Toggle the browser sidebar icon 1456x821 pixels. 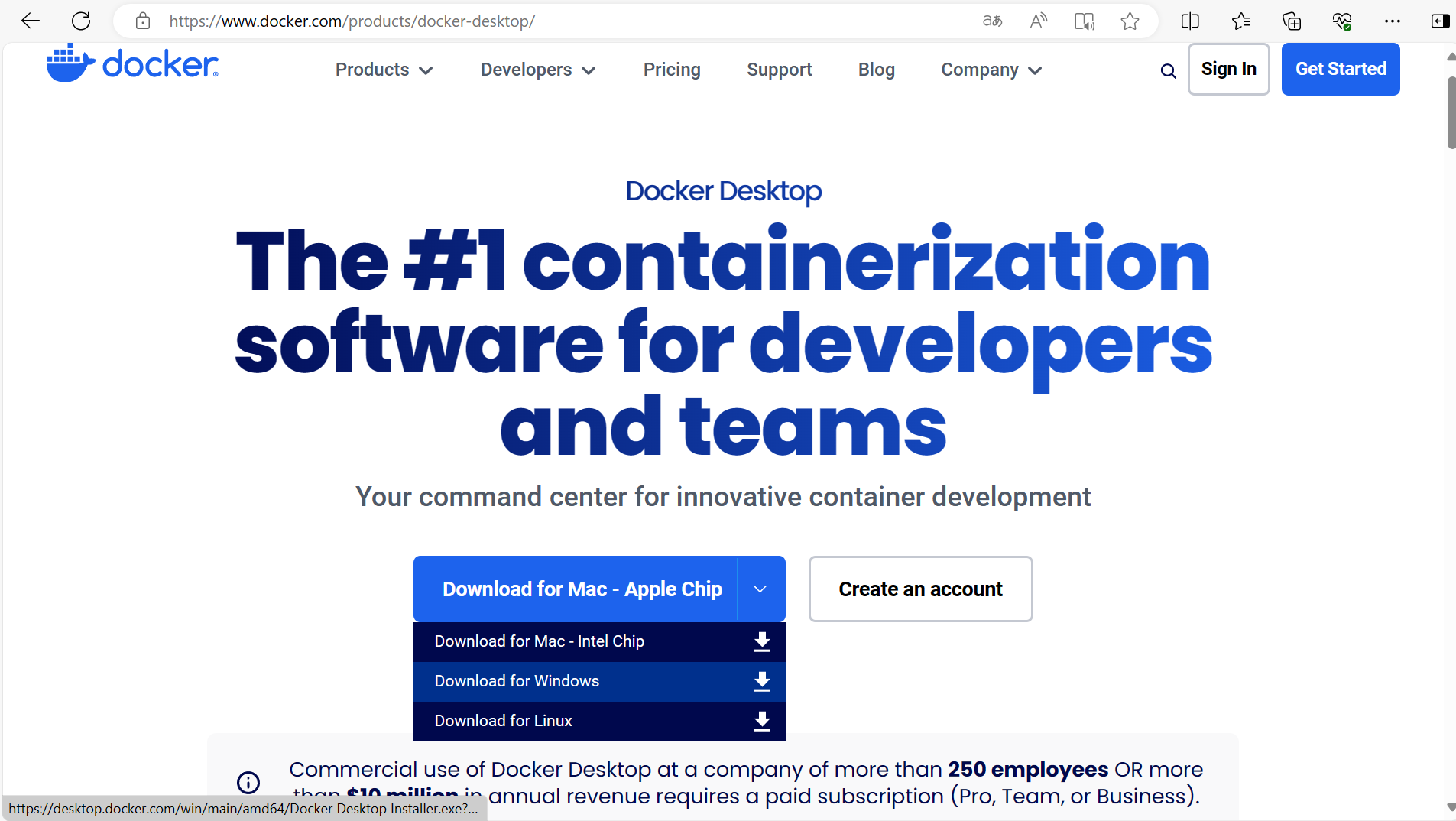tap(1440, 21)
